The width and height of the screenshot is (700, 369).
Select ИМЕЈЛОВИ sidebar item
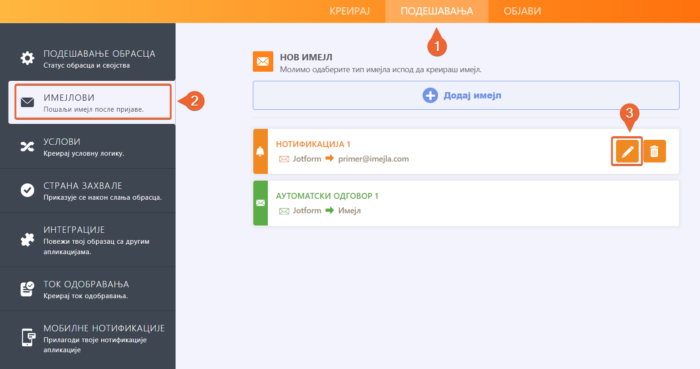(x=92, y=102)
